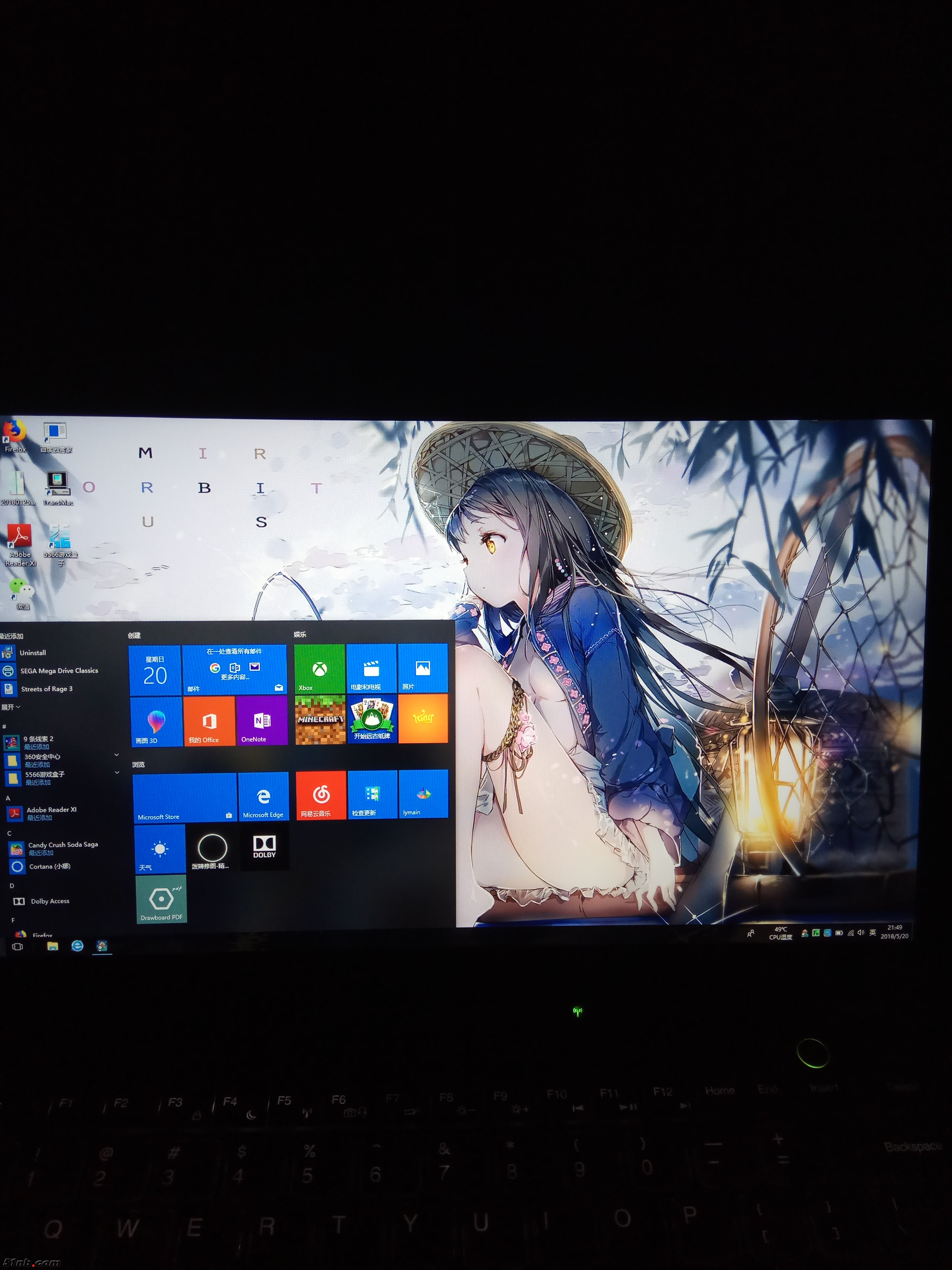Click the Microsoft Store tile

tap(184, 797)
